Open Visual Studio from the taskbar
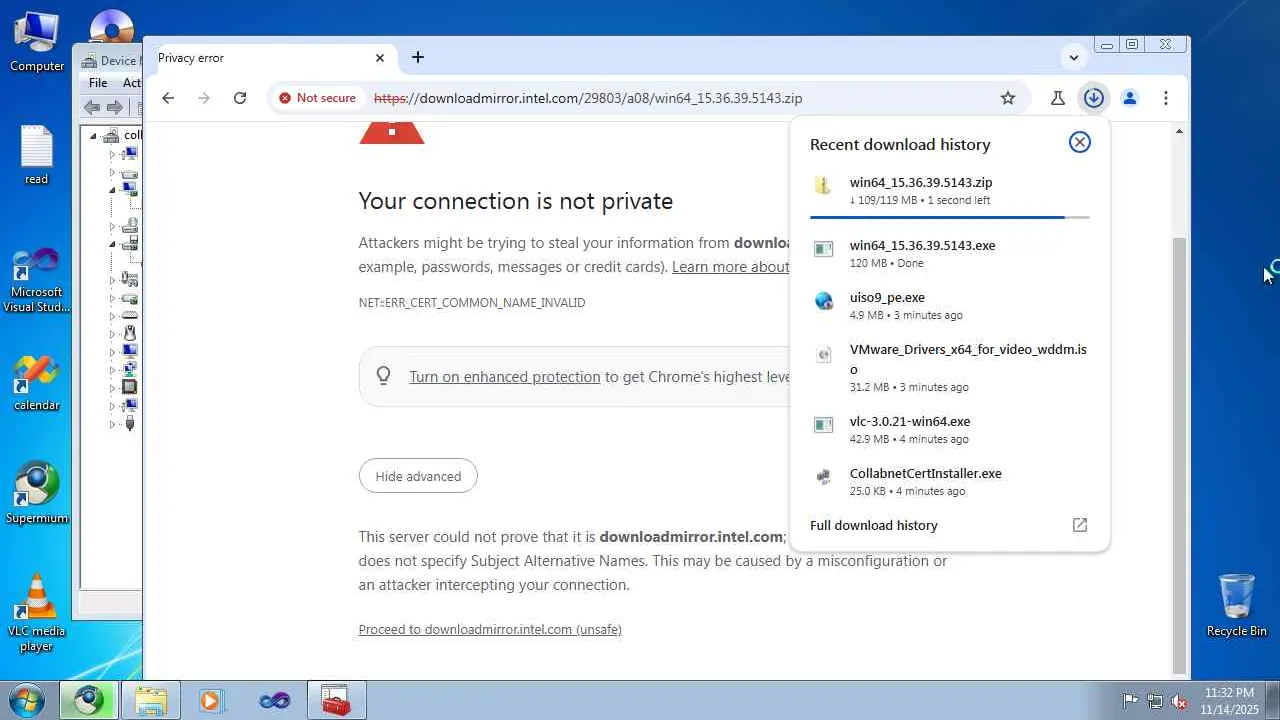1280x720 pixels. [x=274, y=700]
